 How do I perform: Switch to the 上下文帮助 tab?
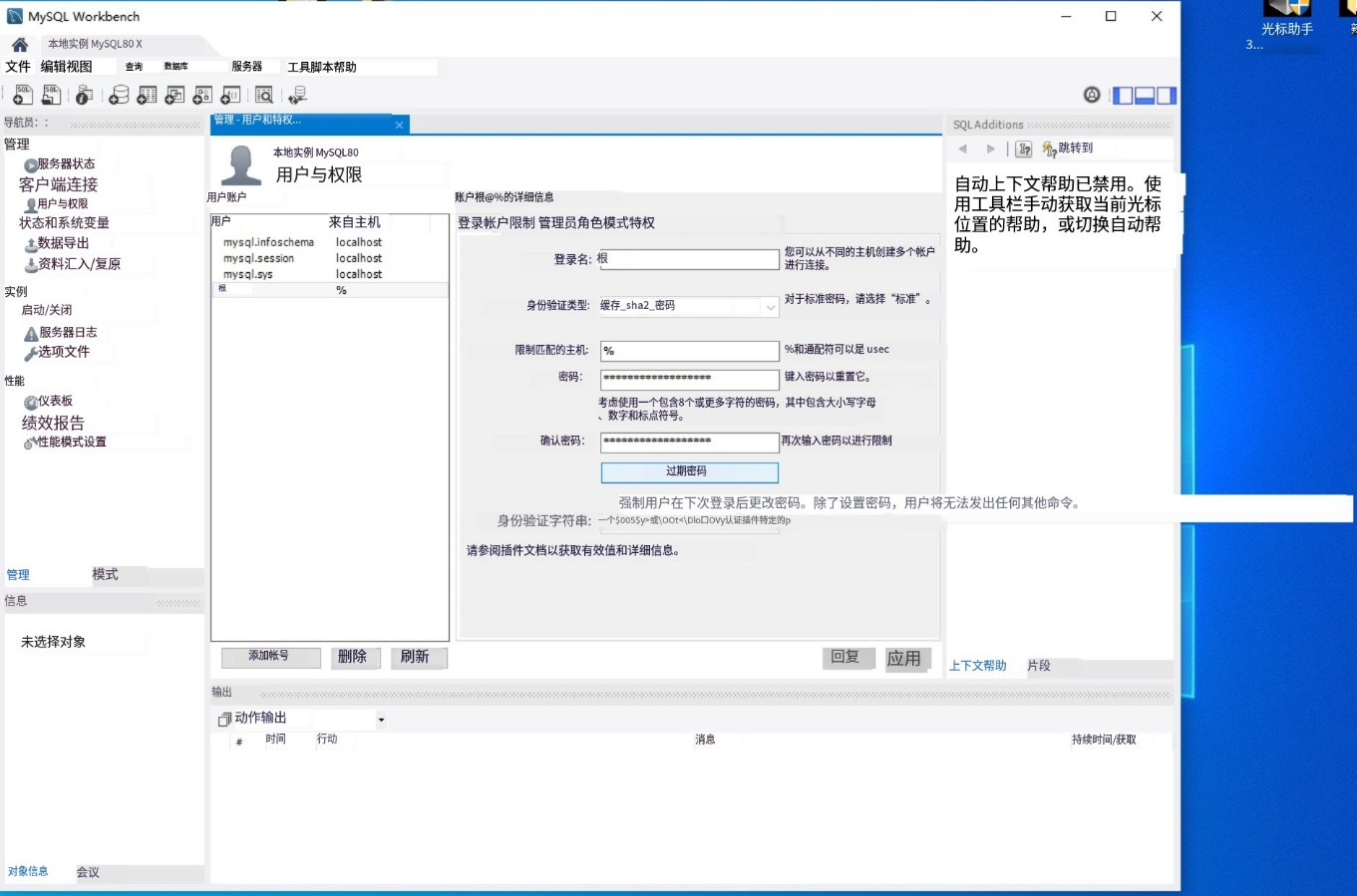coord(978,666)
